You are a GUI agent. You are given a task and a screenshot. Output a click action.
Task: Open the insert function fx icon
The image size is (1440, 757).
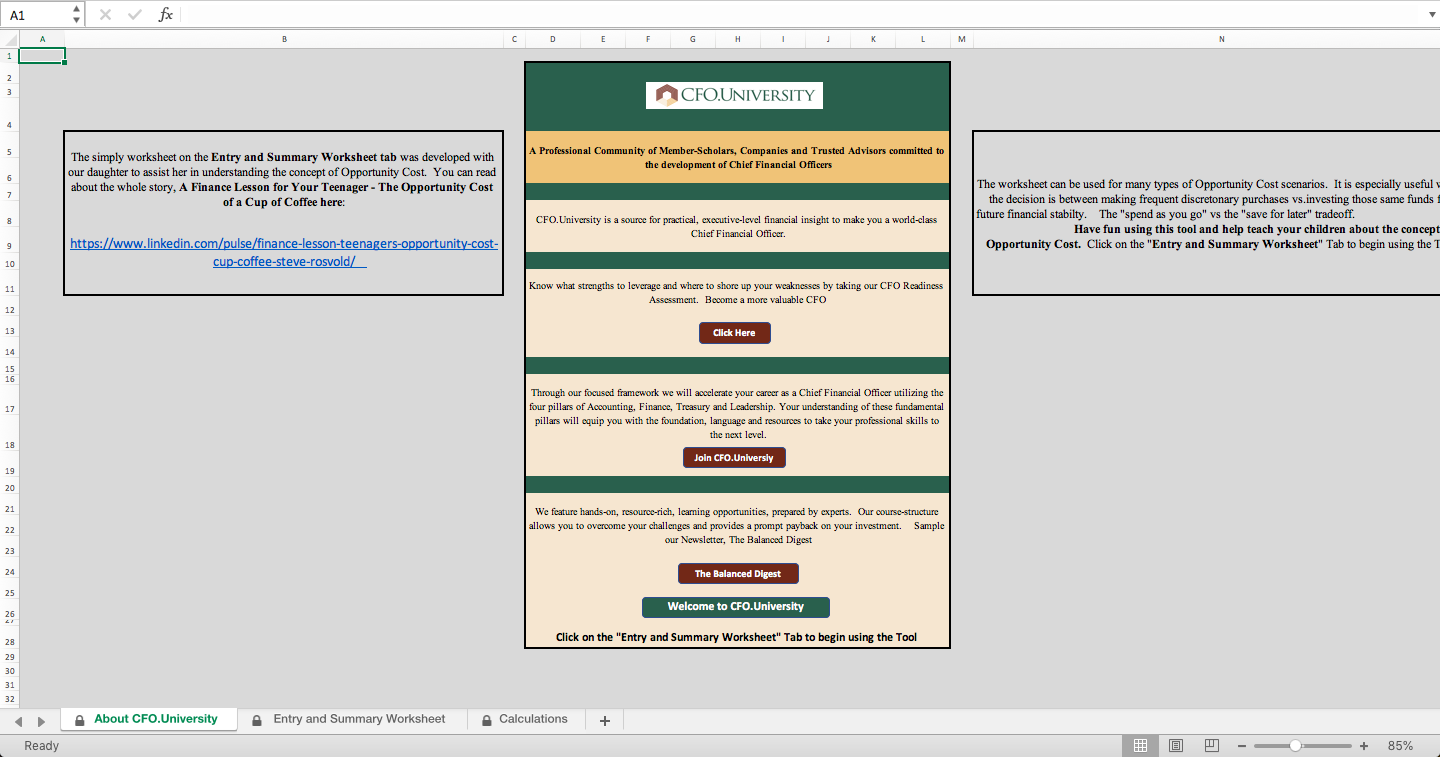[x=166, y=15]
